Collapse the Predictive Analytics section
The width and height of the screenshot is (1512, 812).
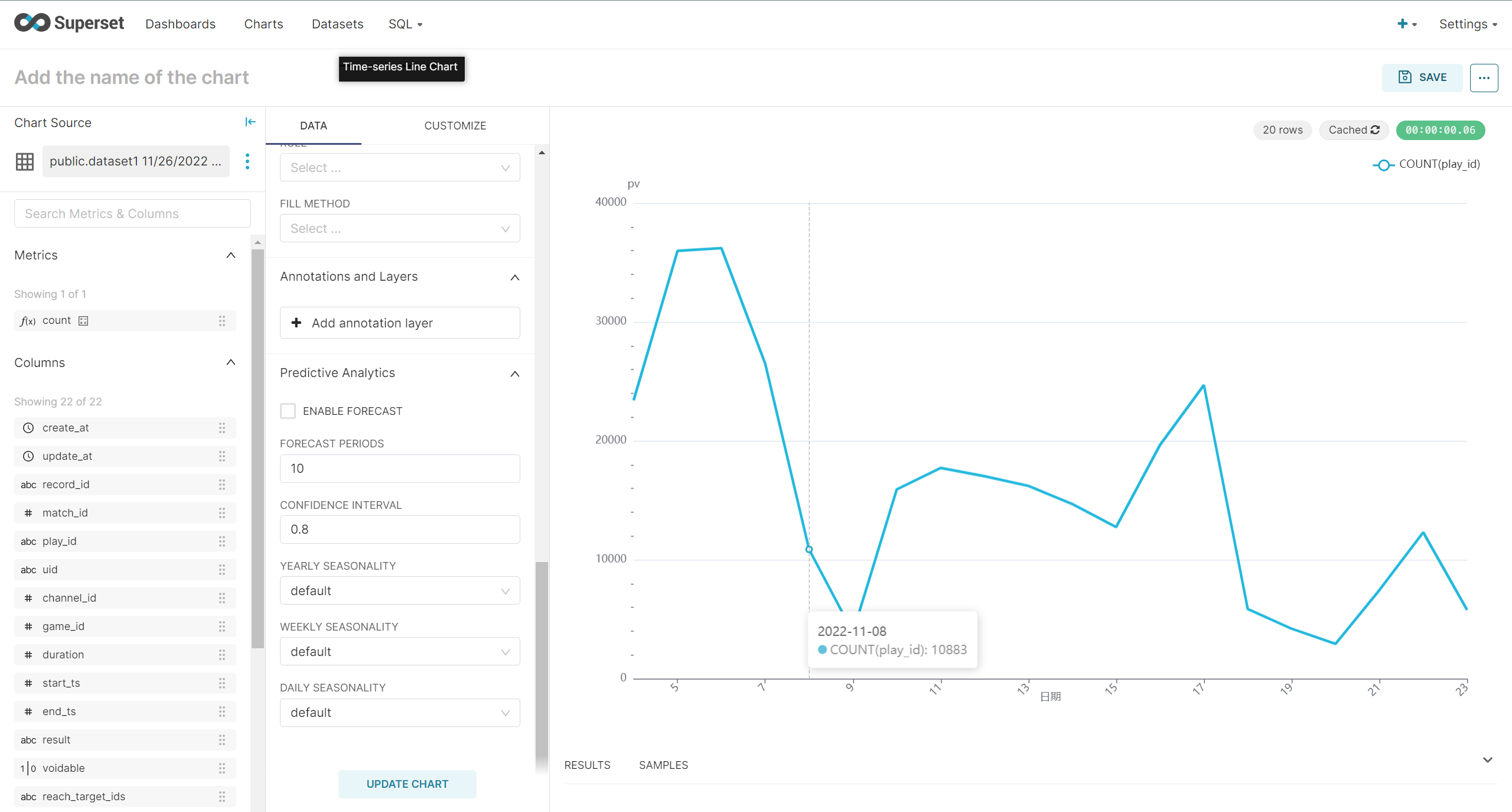[x=514, y=373]
